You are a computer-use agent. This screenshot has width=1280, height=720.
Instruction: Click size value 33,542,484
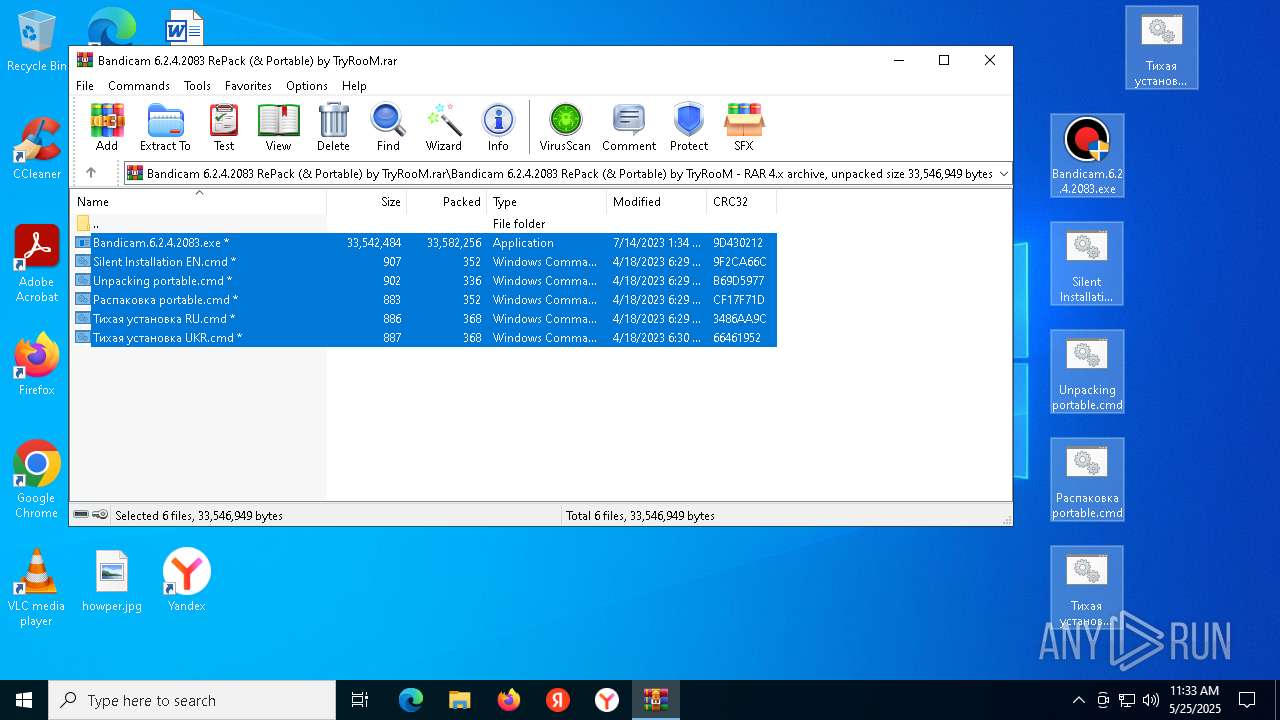374,243
